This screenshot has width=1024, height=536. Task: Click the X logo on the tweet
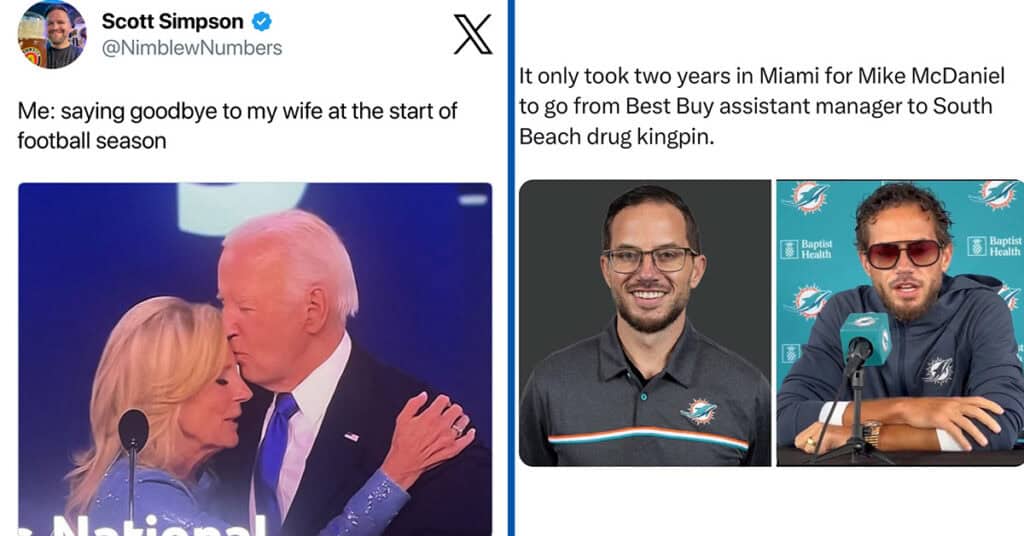pos(472,35)
